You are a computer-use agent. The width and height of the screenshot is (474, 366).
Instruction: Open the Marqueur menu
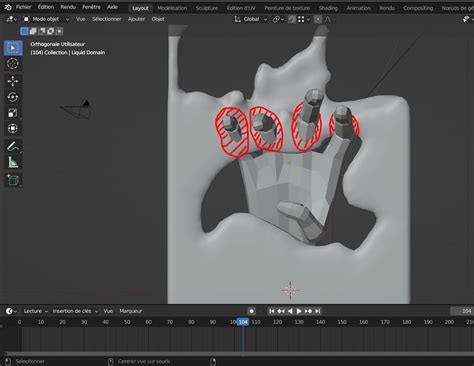131,311
